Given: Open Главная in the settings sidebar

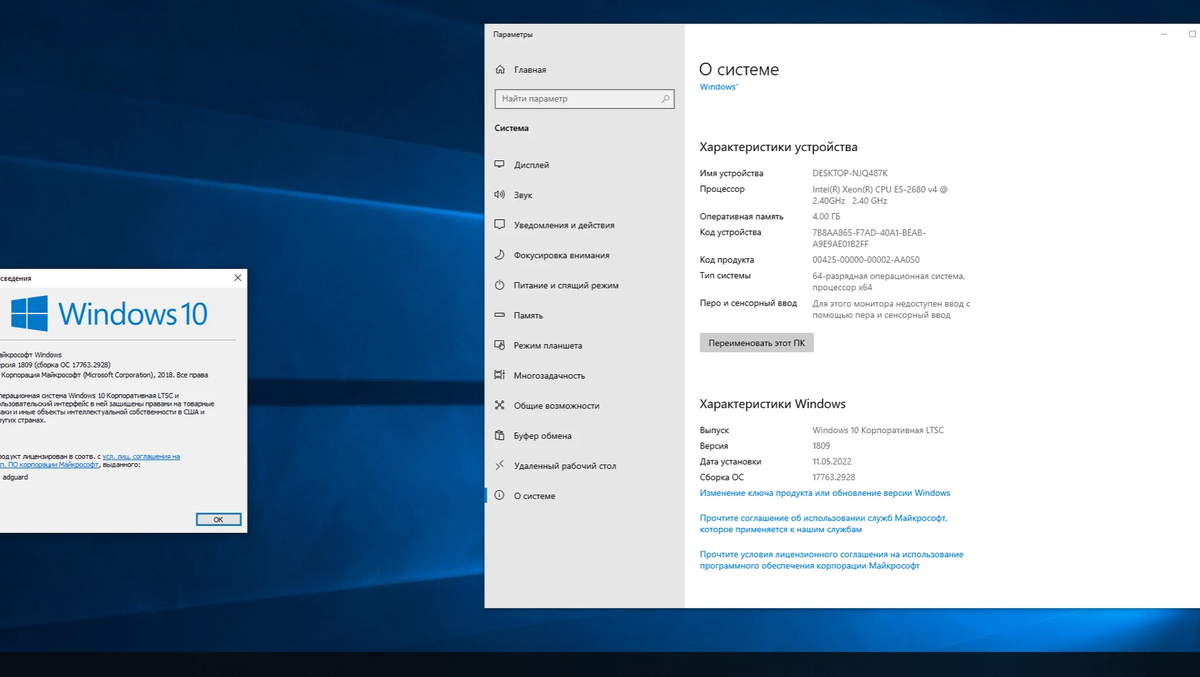Looking at the screenshot, I should 530,70.
